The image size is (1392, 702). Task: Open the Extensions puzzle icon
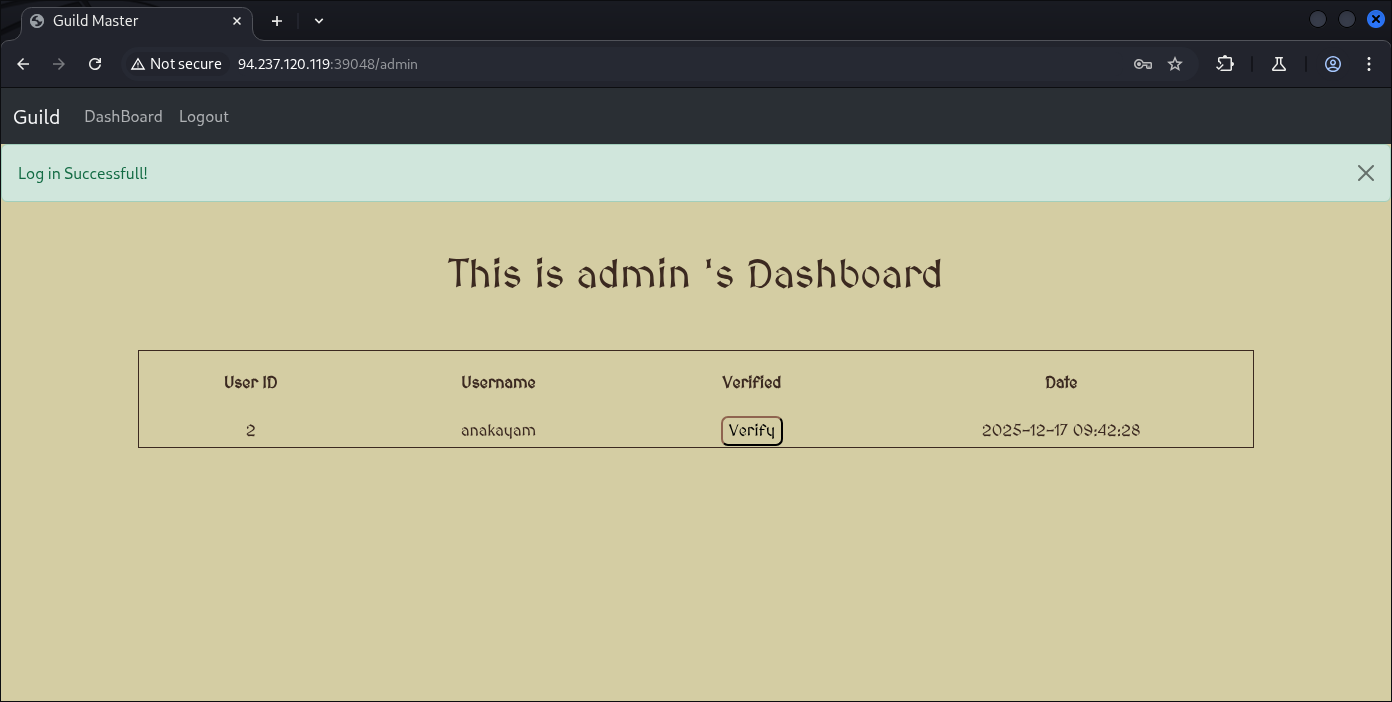click(1225, 64)
